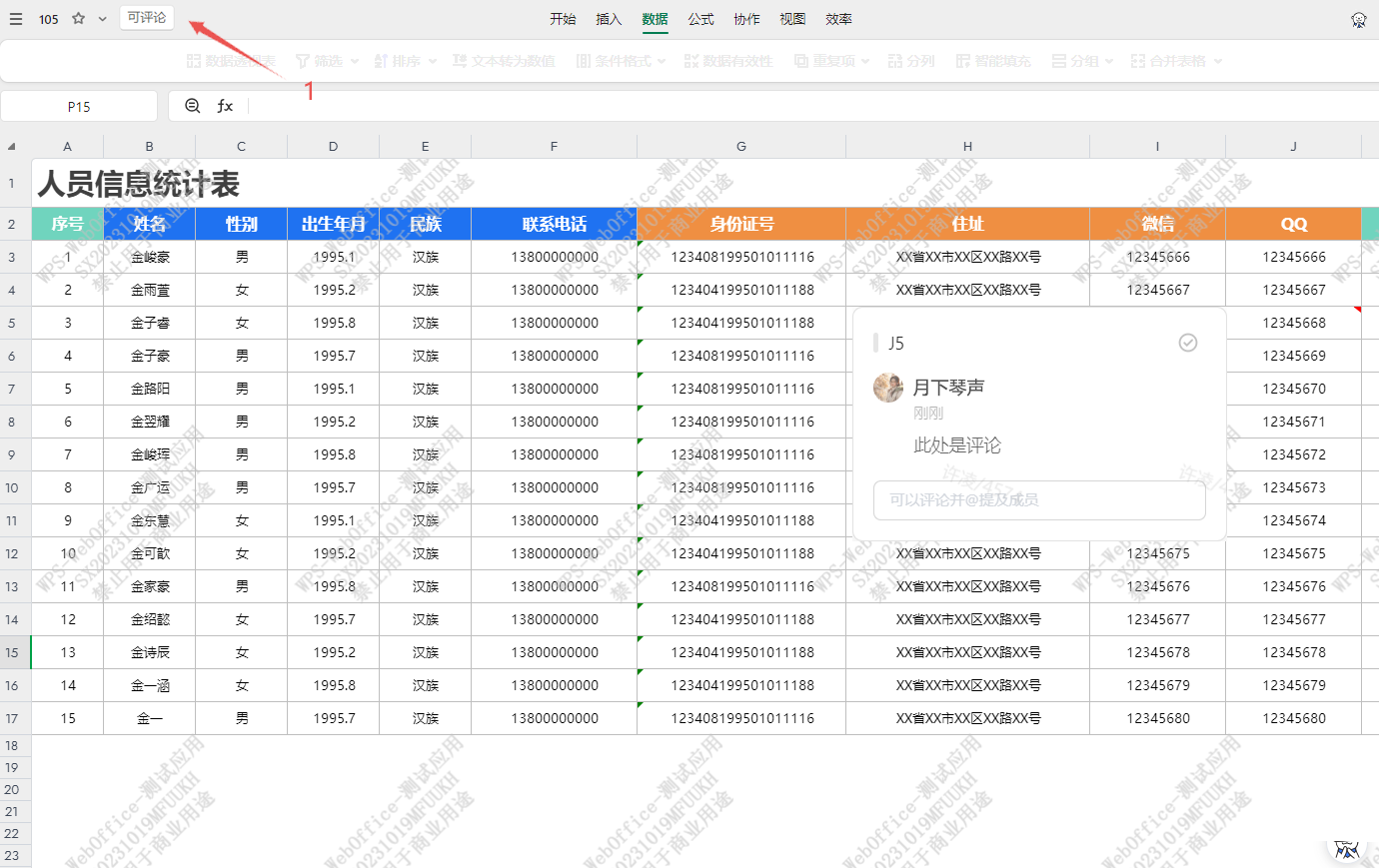The width and height of the screenshot is (1379, 868).
Task: Expand the chevron next to star icon
Action: click(102, 19)
